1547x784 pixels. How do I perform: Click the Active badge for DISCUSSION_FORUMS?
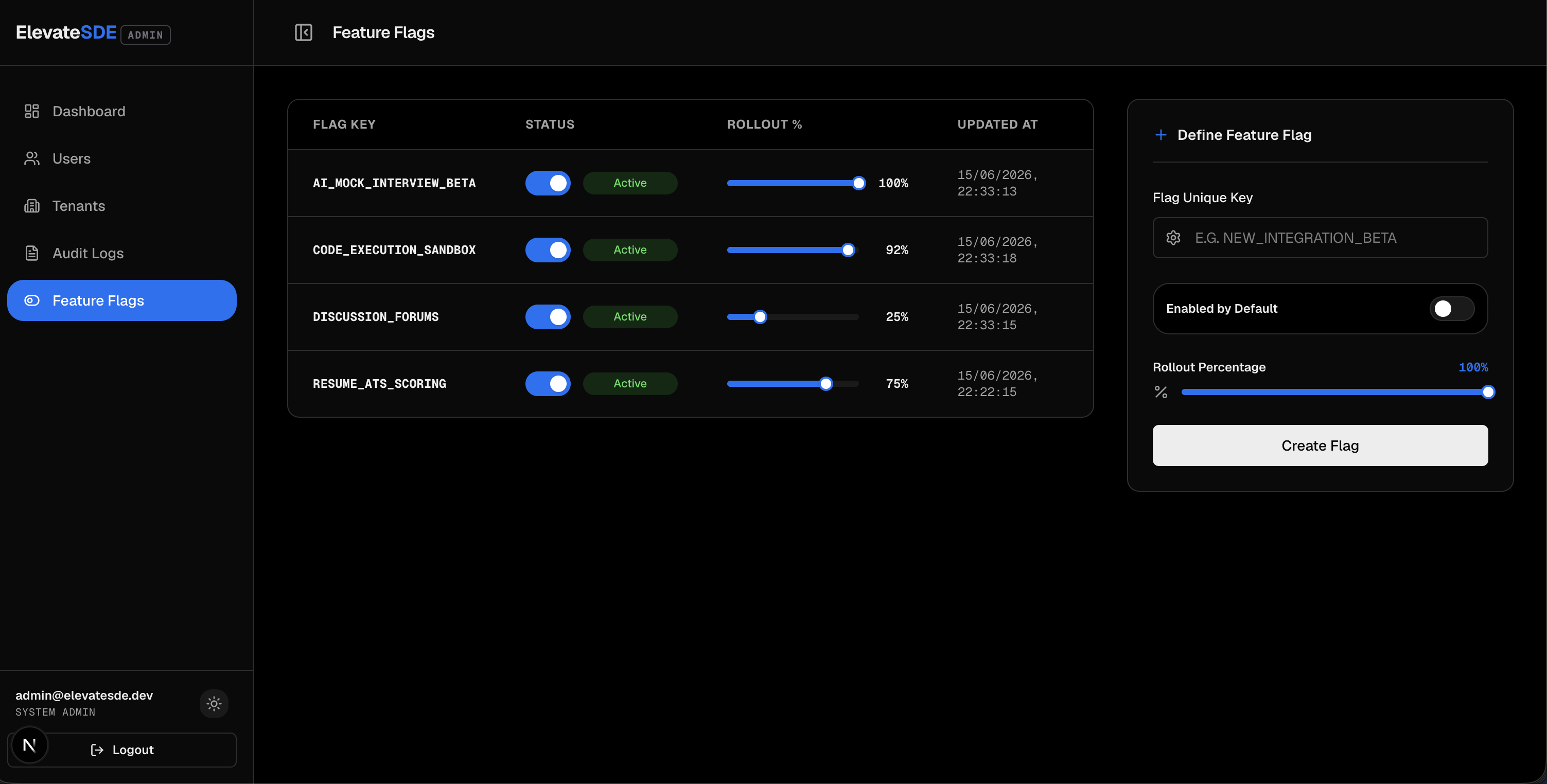[x=630, y=317]
